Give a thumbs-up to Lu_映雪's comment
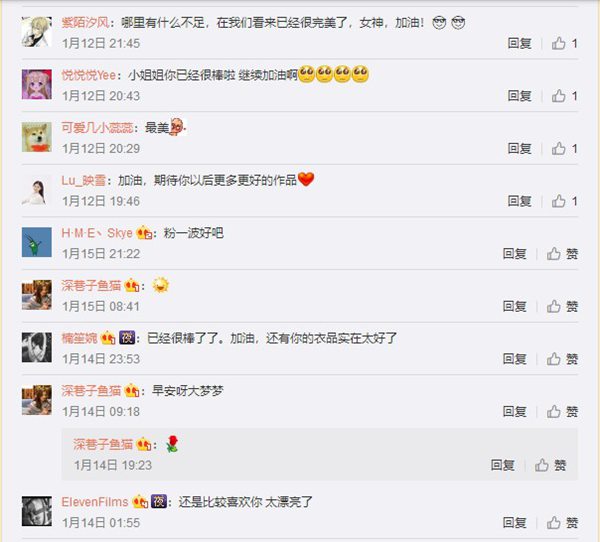This screenshot has height=542, width=600. [564, 201]
